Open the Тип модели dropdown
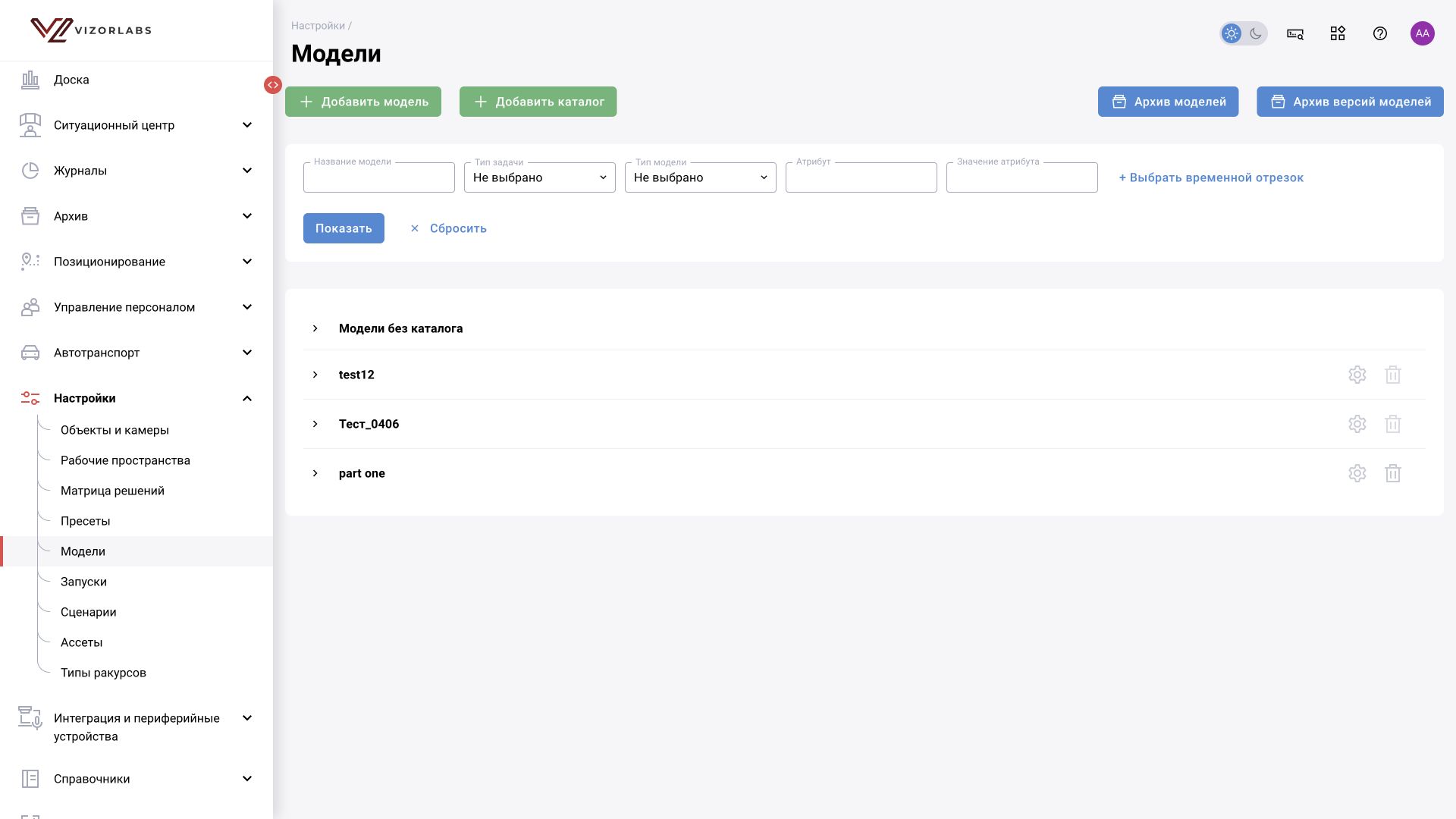 point(701,177)
